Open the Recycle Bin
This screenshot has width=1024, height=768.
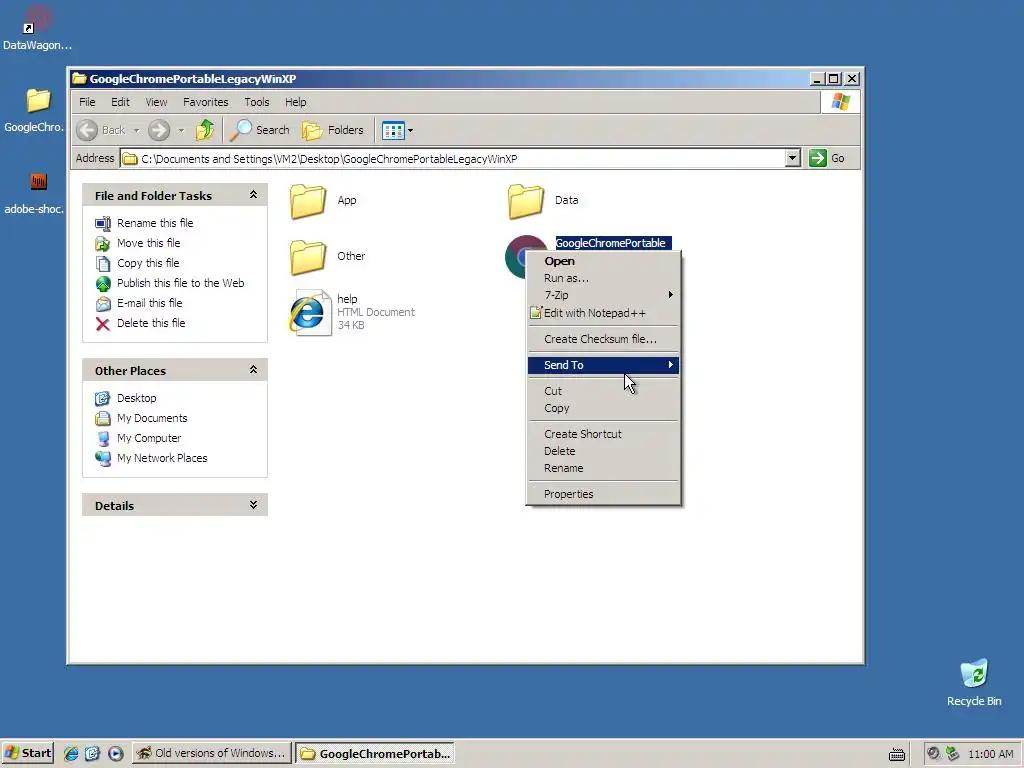coord(974,682)
